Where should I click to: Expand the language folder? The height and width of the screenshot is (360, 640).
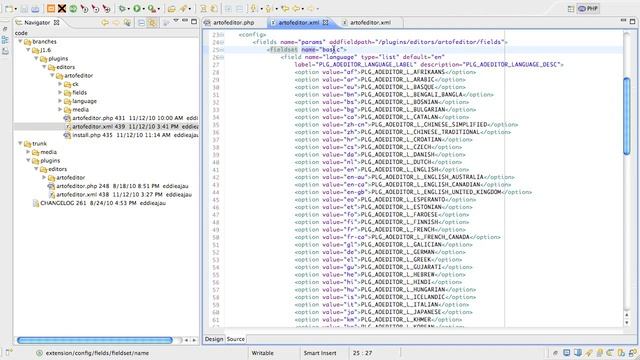[x=60, y=101]
